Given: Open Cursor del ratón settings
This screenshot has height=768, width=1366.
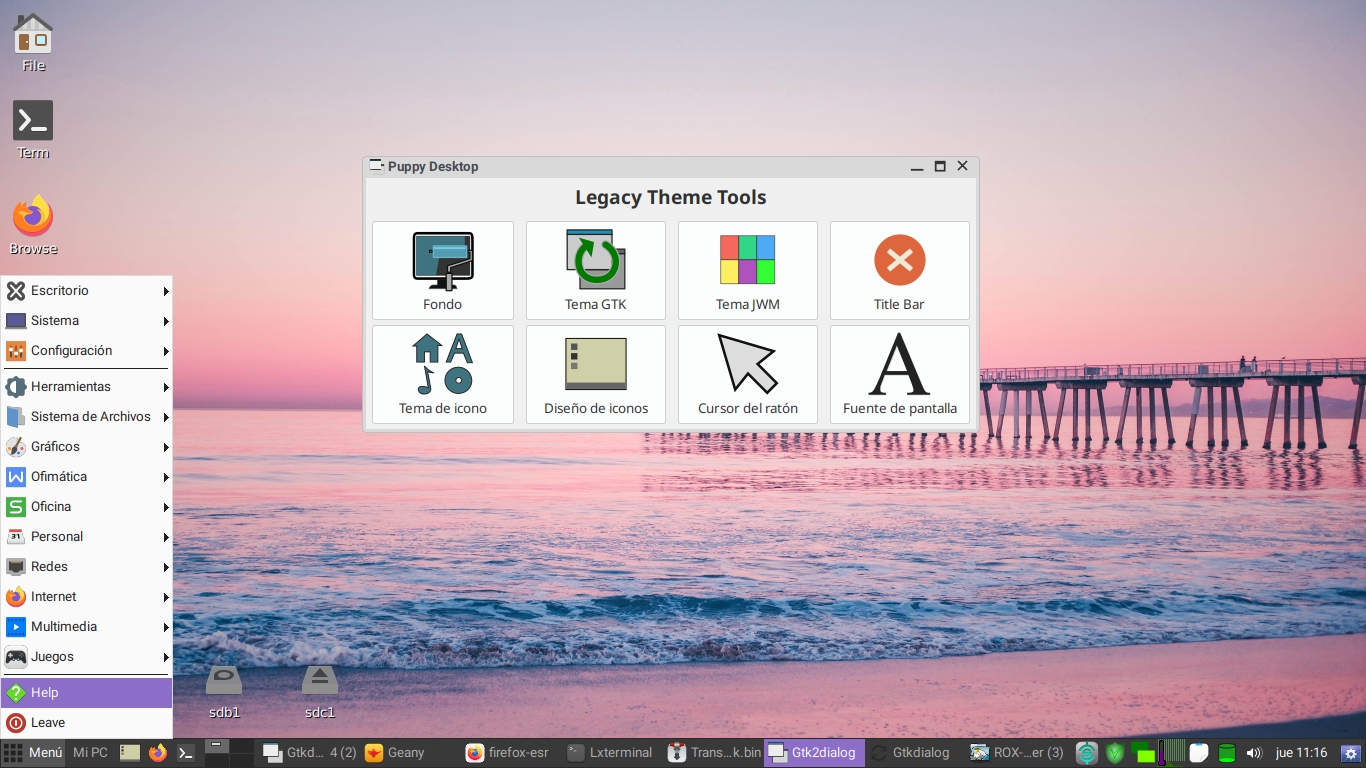Looking at the screenshot, I should coord(748,374).
